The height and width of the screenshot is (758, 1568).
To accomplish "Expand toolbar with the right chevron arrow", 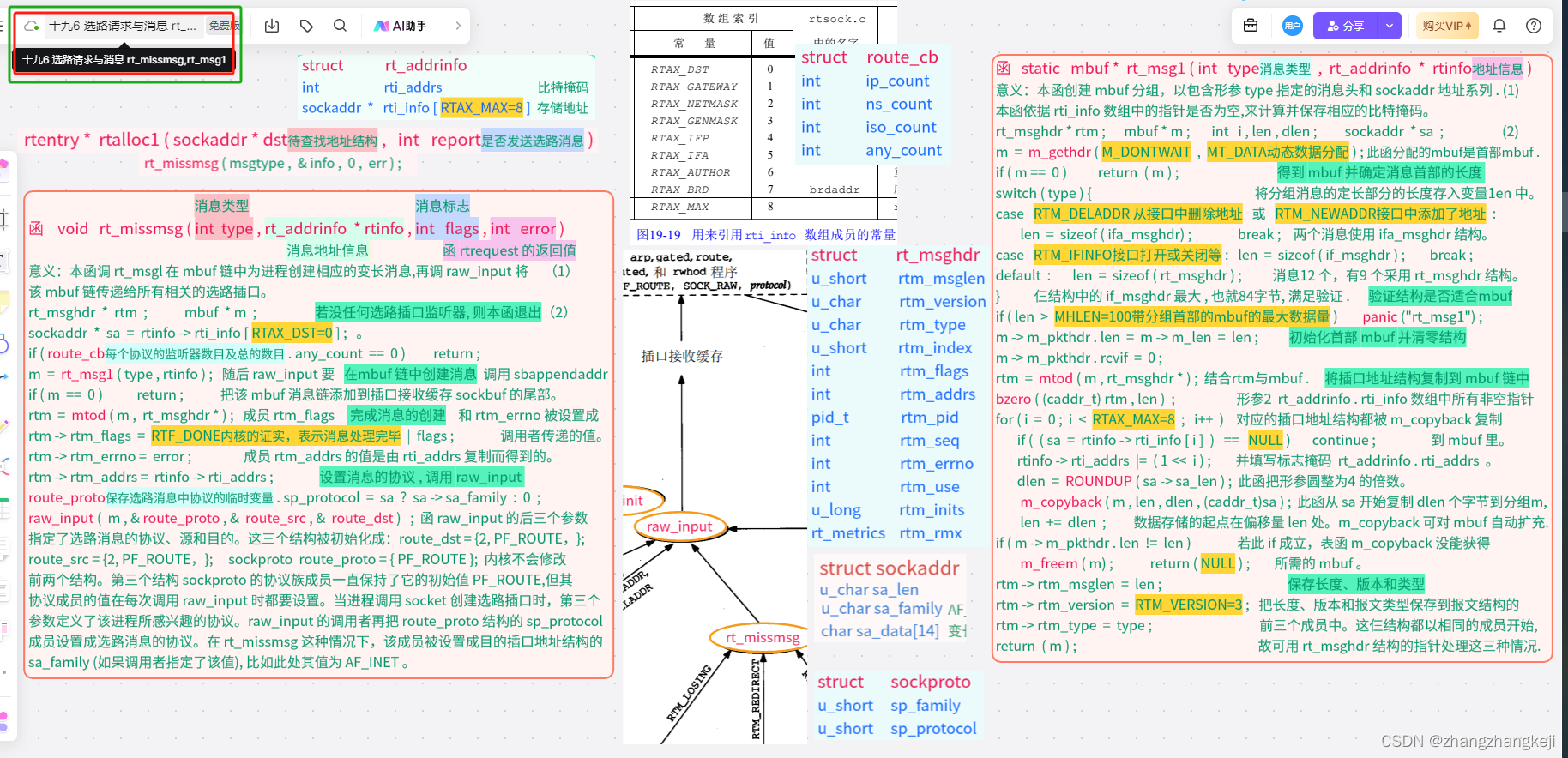I will (458, 26).
